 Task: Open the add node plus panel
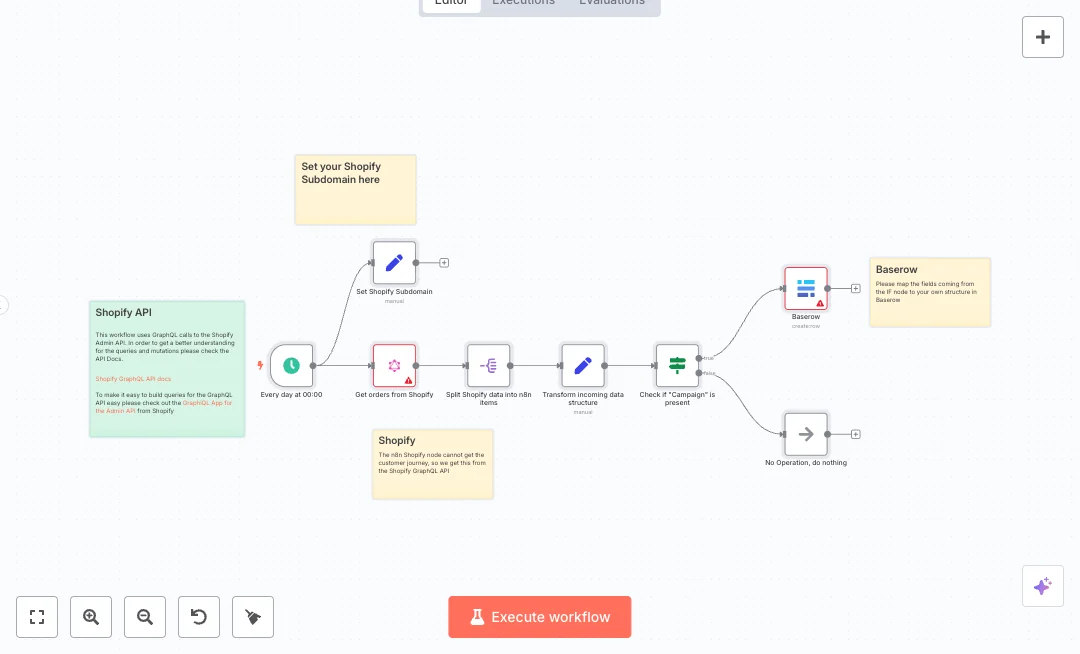point(1042,37)
